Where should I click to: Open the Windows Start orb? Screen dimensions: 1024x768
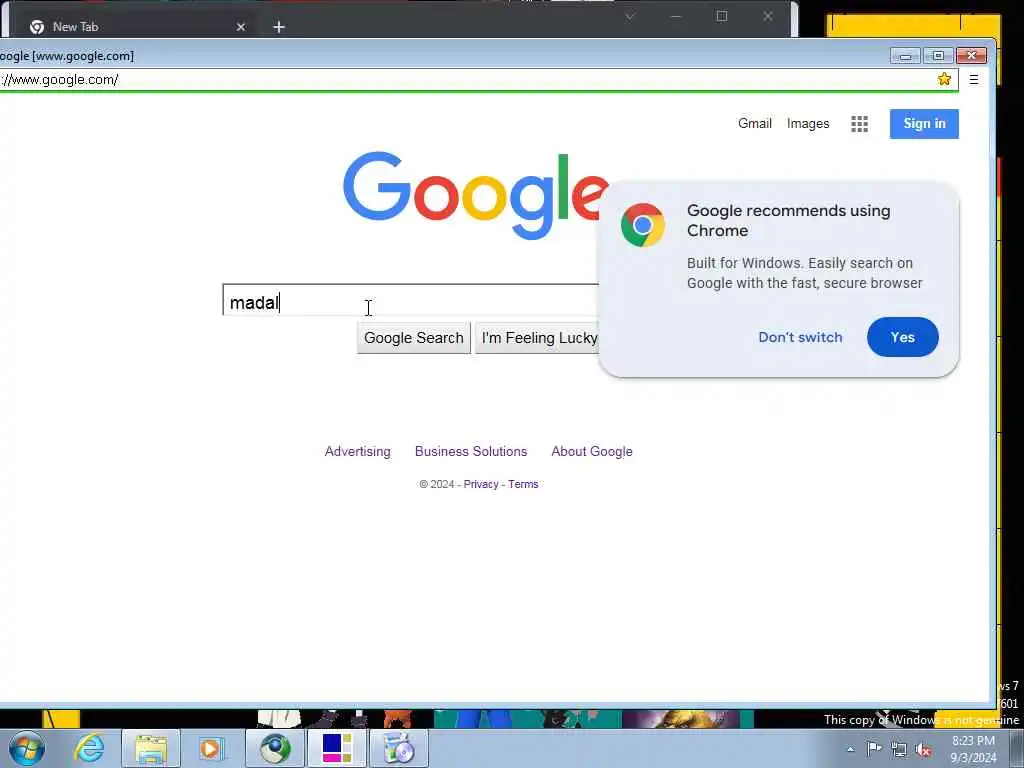[x=27, y=748]
